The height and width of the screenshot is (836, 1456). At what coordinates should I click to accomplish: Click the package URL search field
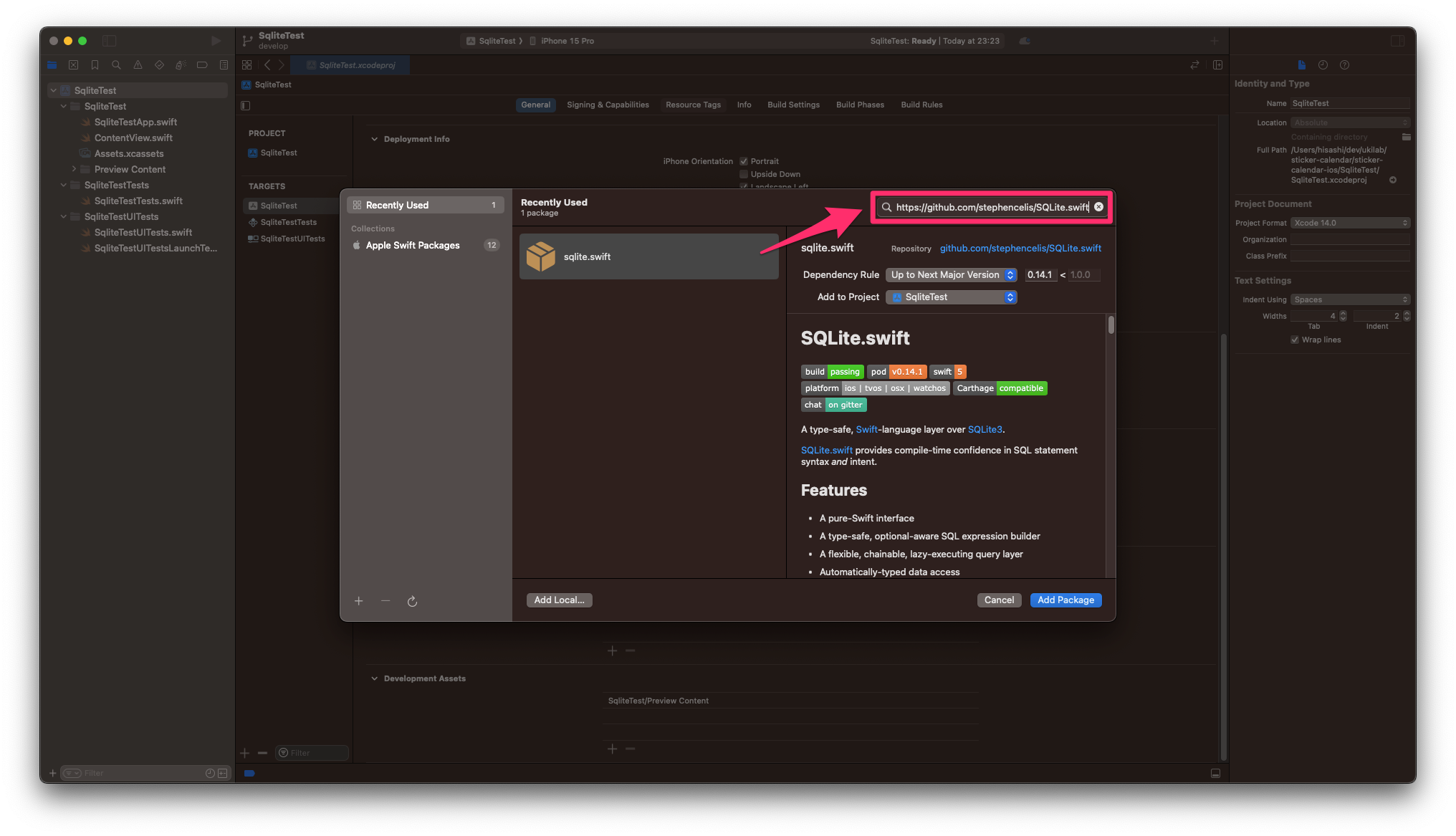pos(991,207)
